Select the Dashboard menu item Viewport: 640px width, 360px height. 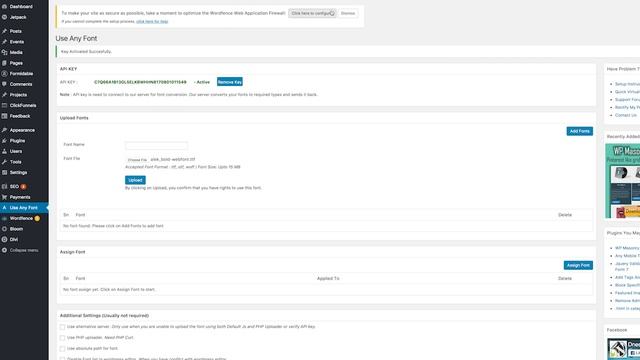tap(21, 7)
